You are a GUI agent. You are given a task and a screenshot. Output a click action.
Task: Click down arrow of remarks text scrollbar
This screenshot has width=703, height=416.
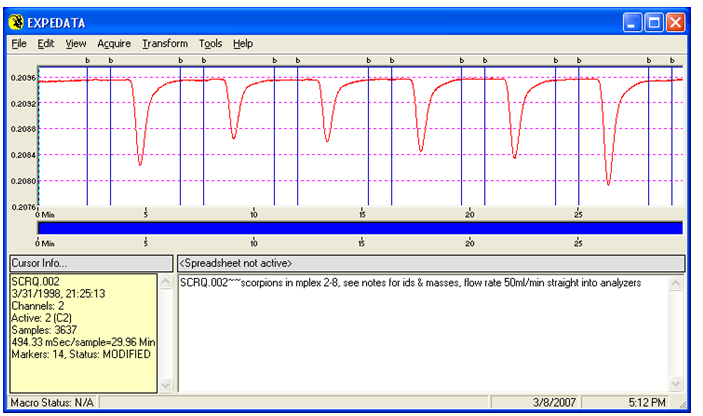pyautogui.click(x=675, y=383)
